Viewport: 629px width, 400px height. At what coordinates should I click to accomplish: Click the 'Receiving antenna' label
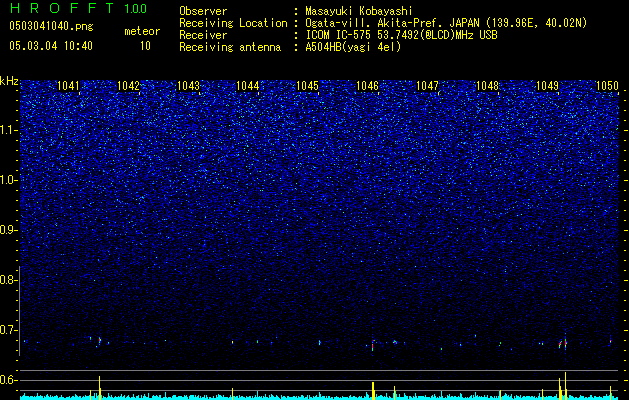point(230,47)
